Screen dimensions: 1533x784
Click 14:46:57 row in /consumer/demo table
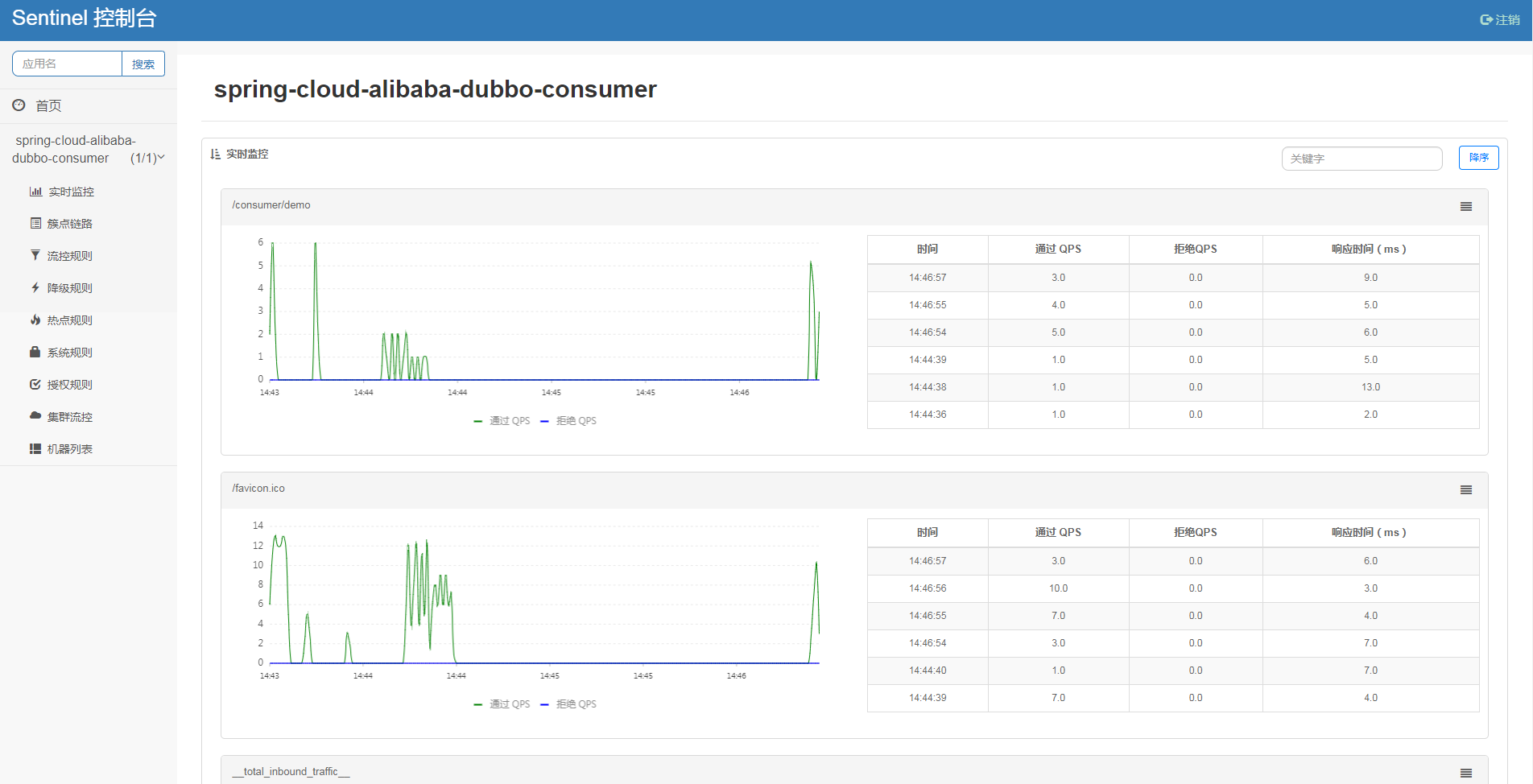tap(1173, 278)
